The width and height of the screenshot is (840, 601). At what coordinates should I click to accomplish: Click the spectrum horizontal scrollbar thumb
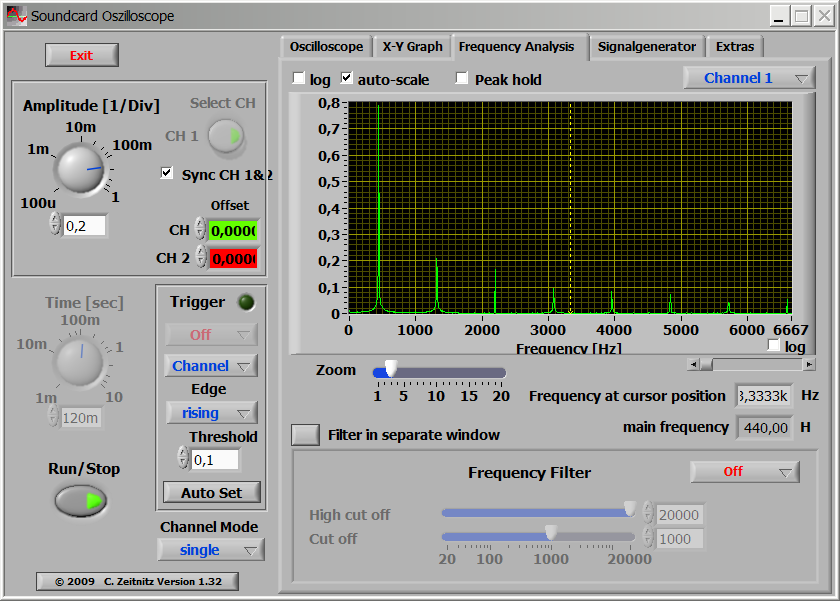tap(707, 365)
